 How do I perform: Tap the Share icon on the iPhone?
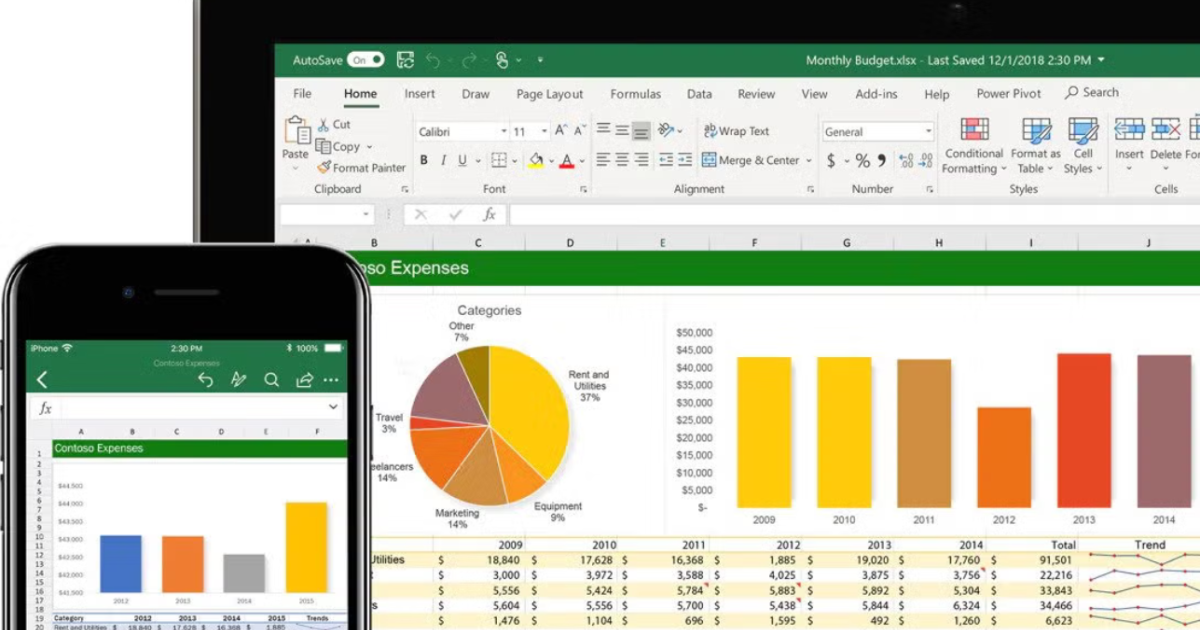[x=304, y=380]
